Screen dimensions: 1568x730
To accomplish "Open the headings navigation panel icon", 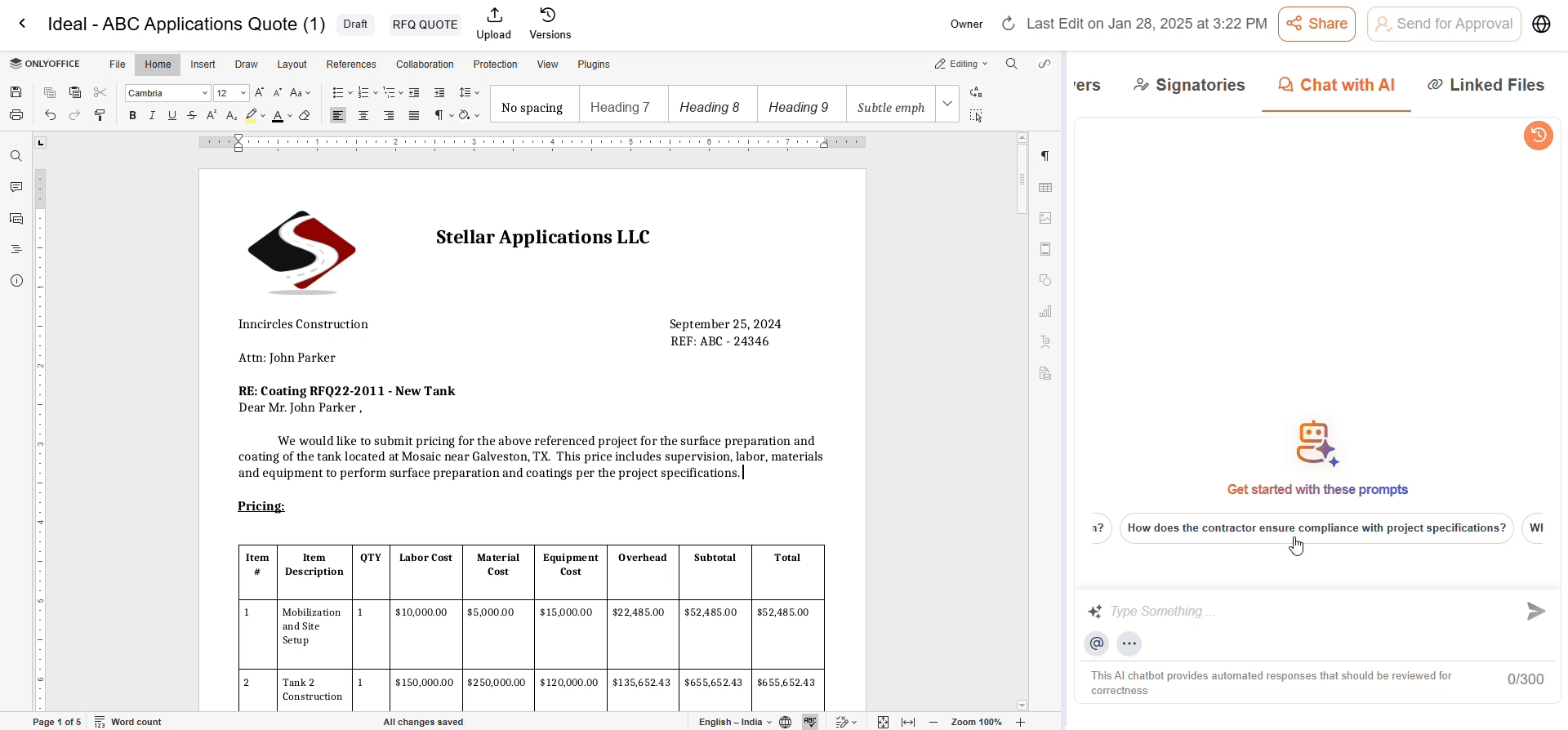I will click(16, 250).
